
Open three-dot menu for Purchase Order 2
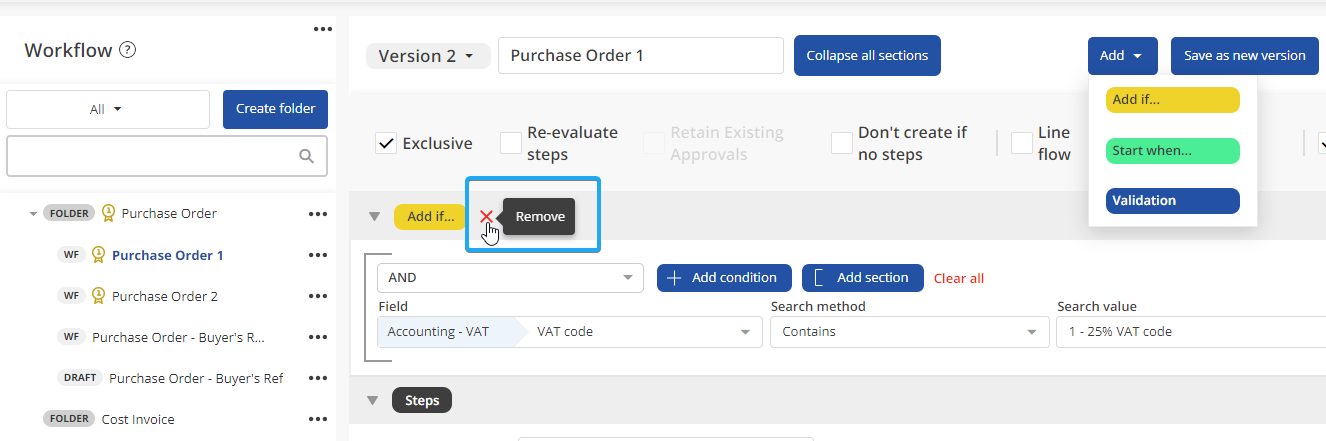pos(318,296)
